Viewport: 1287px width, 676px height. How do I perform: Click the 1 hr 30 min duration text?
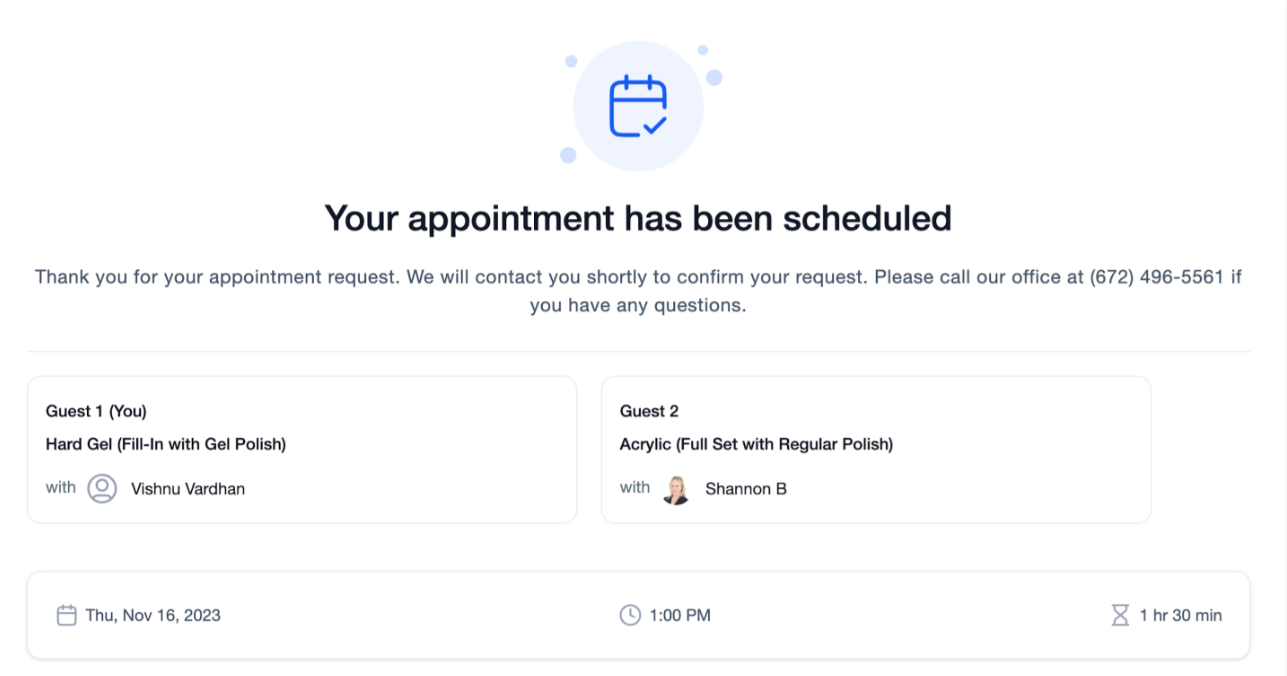point(1181,615)
